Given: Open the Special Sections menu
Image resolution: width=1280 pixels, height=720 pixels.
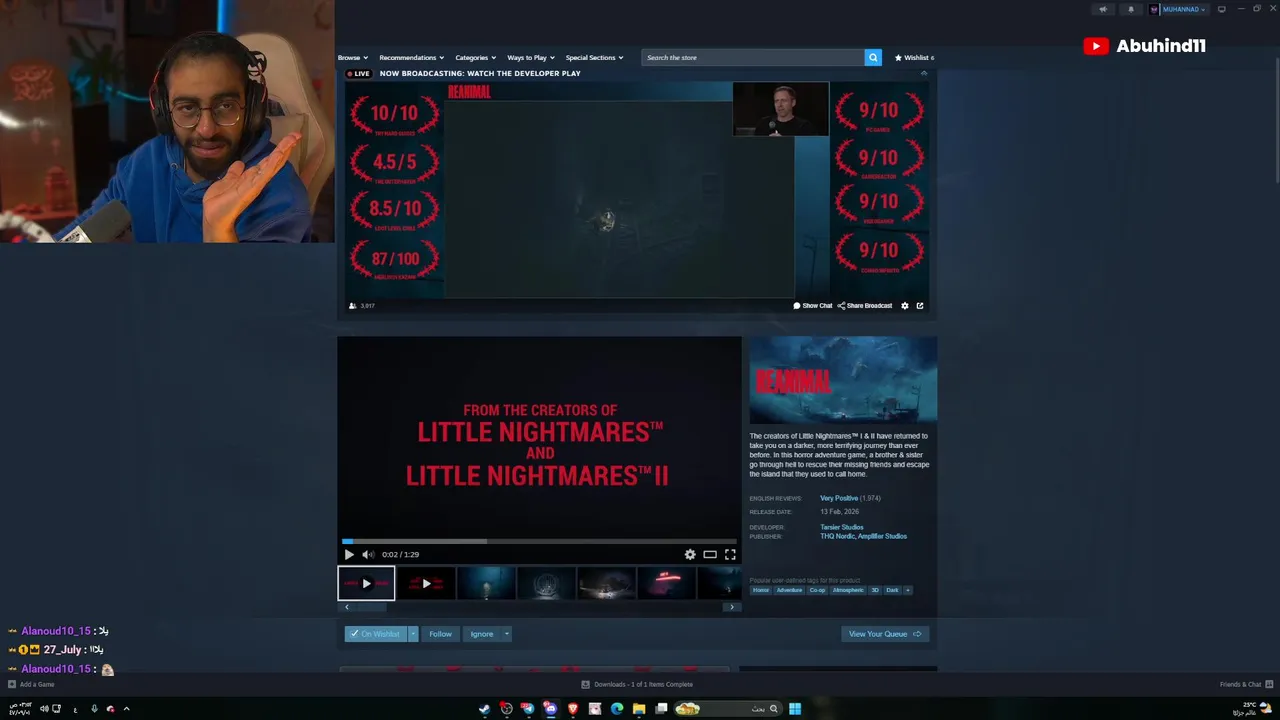Looking at the screenshot, I should click(594, 58).
